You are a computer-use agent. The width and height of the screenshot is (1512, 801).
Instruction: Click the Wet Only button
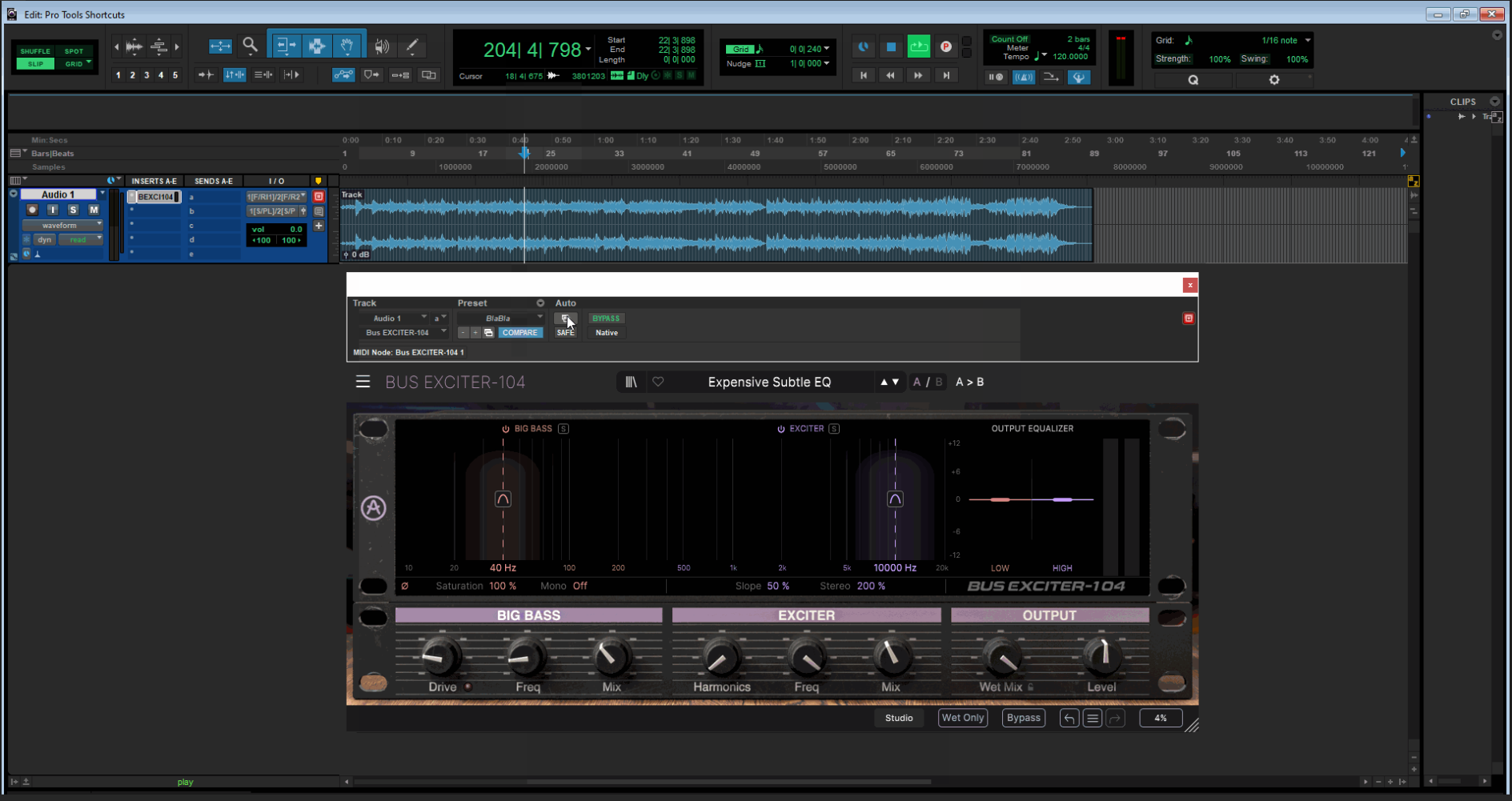pos(962,718)
